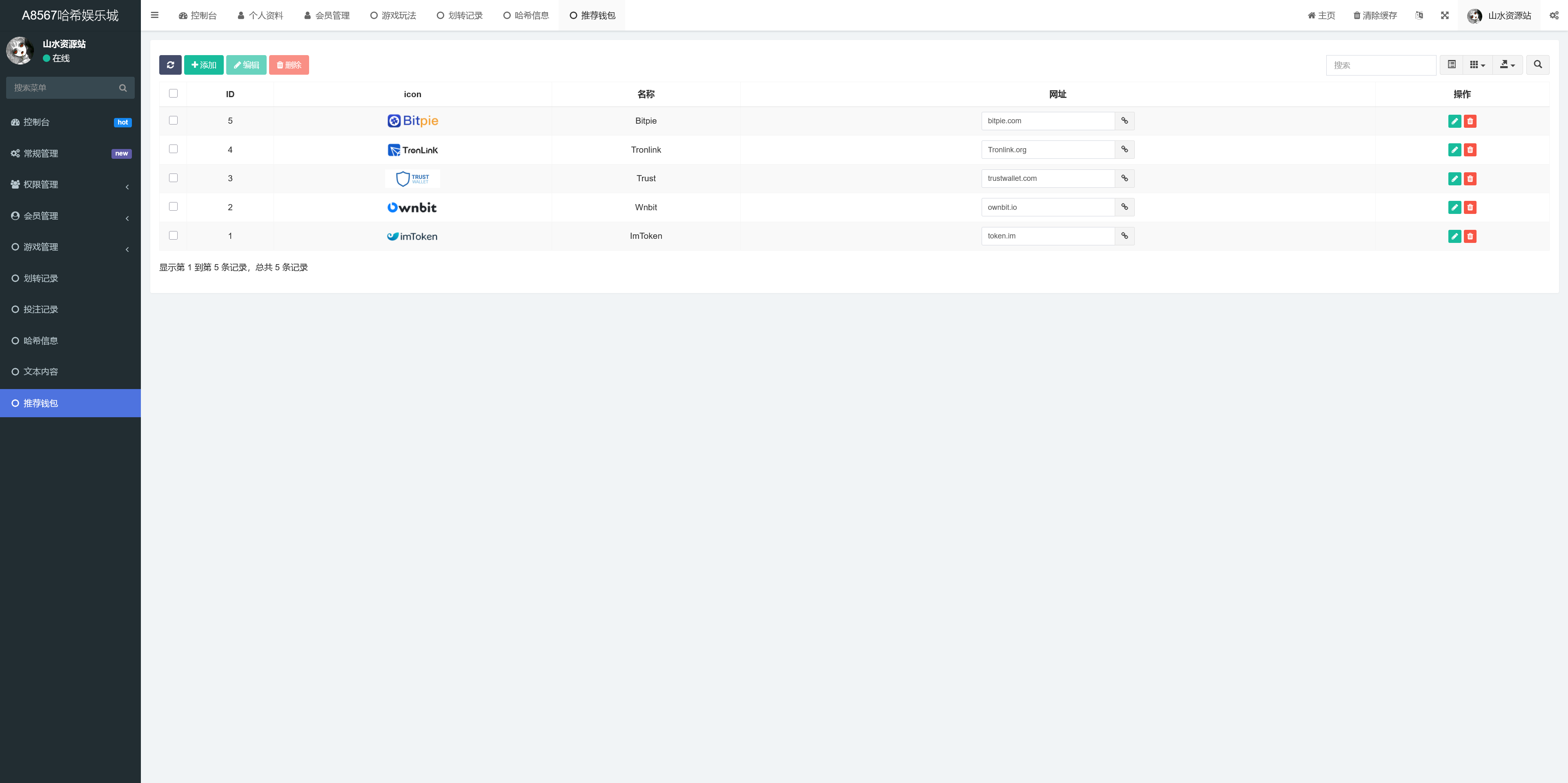Click the refresh table icon button
The height and width of the screenshot is (783, 1568).
click(170, 65)
